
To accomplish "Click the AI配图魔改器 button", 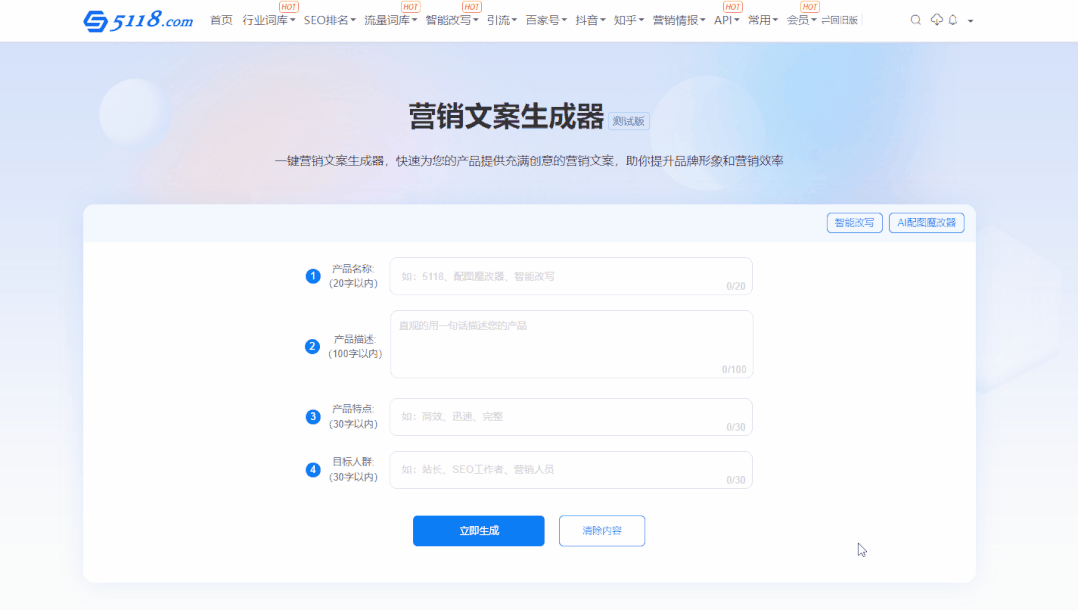I will click(x=926, y=223).
